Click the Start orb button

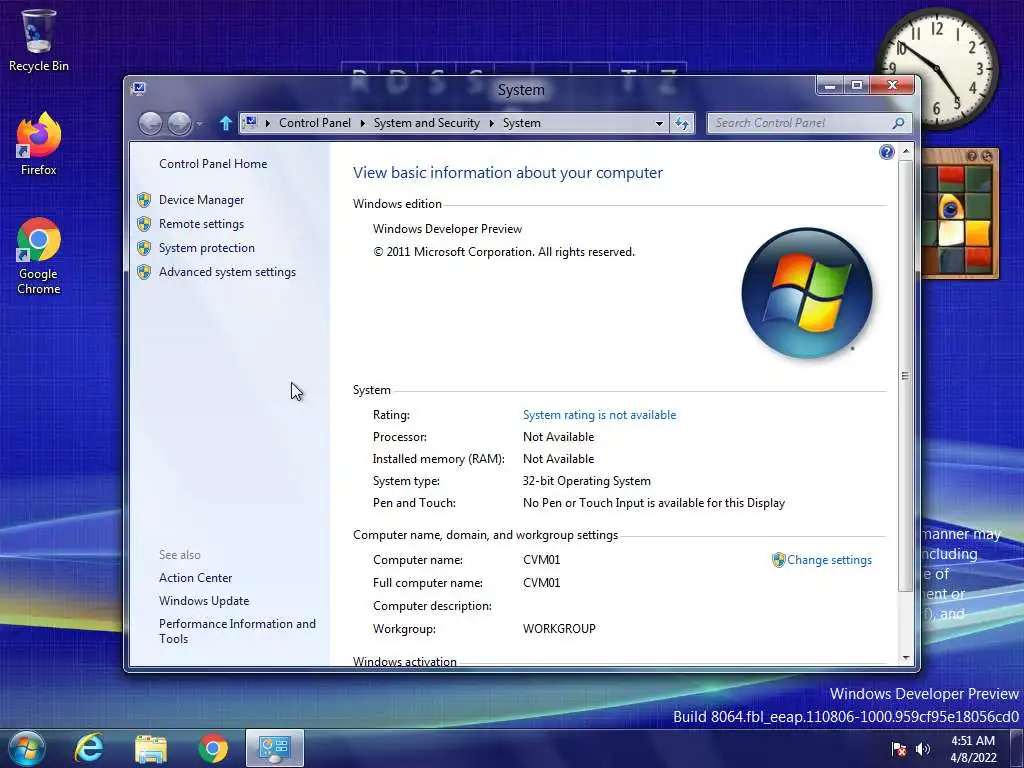tap(26, 748)
